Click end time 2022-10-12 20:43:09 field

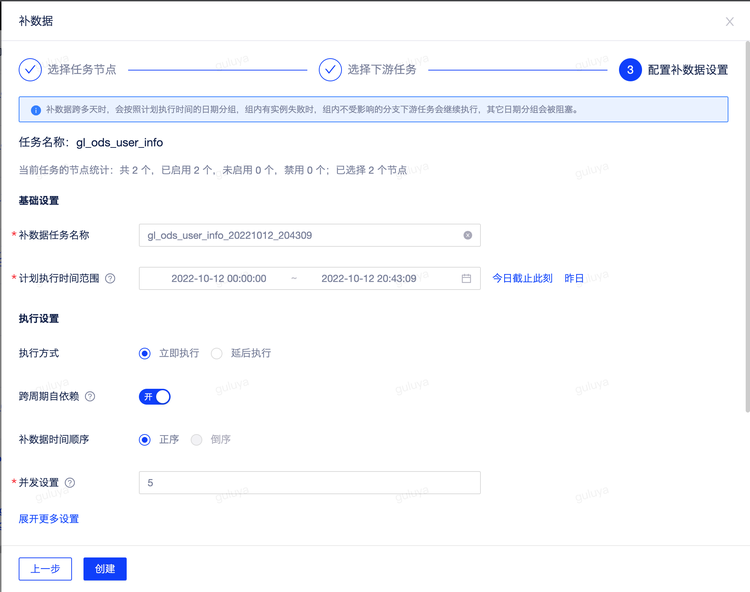tap(368, 279)
